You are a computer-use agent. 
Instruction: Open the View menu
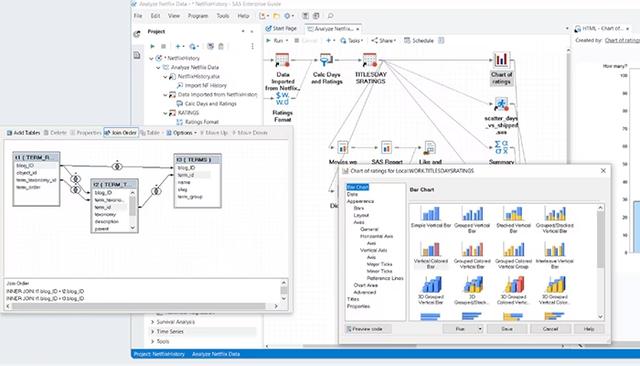pos(174,16)
